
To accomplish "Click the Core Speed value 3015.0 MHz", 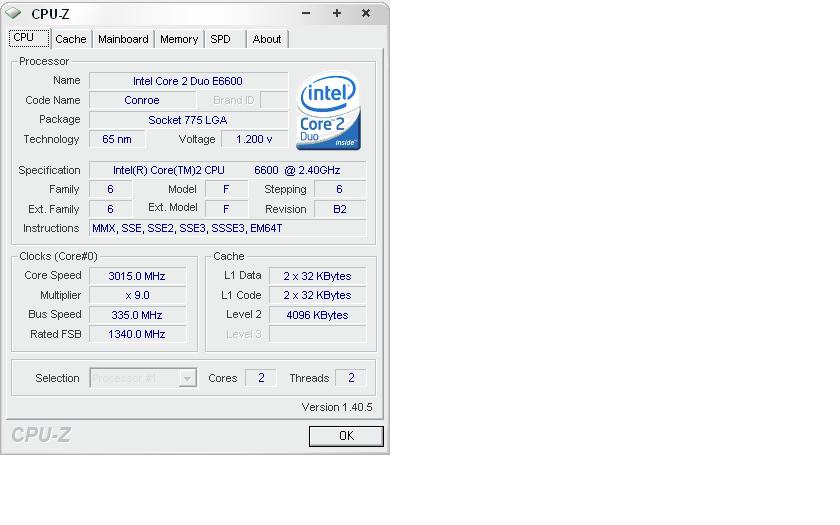I will (x=137, y=276).
